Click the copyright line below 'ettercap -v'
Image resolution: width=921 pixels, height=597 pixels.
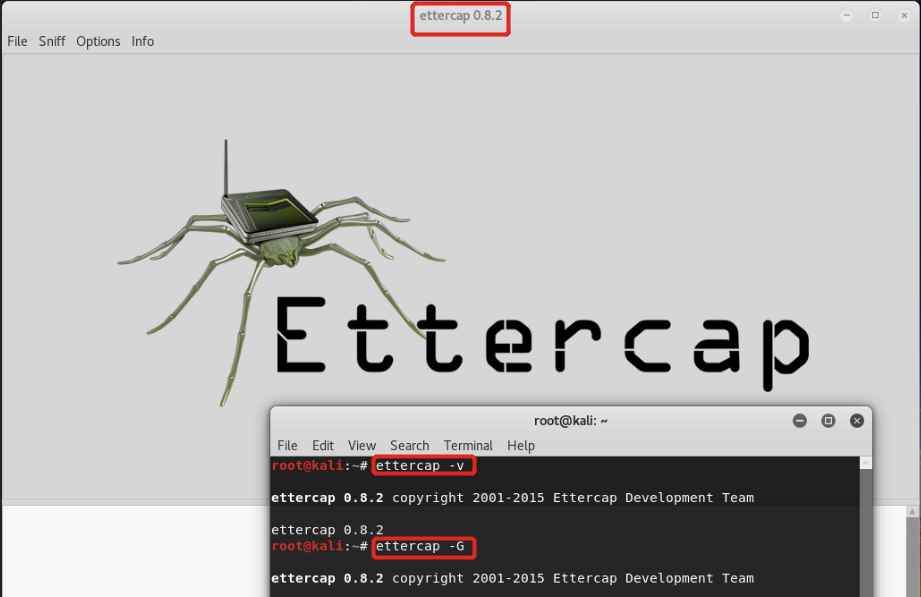512,498
